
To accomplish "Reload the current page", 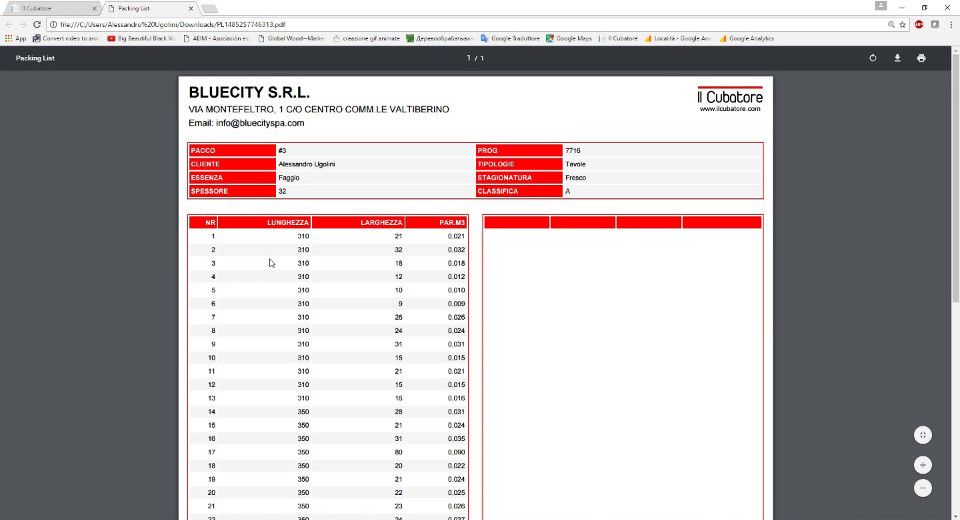I will [x=37, y=24].
